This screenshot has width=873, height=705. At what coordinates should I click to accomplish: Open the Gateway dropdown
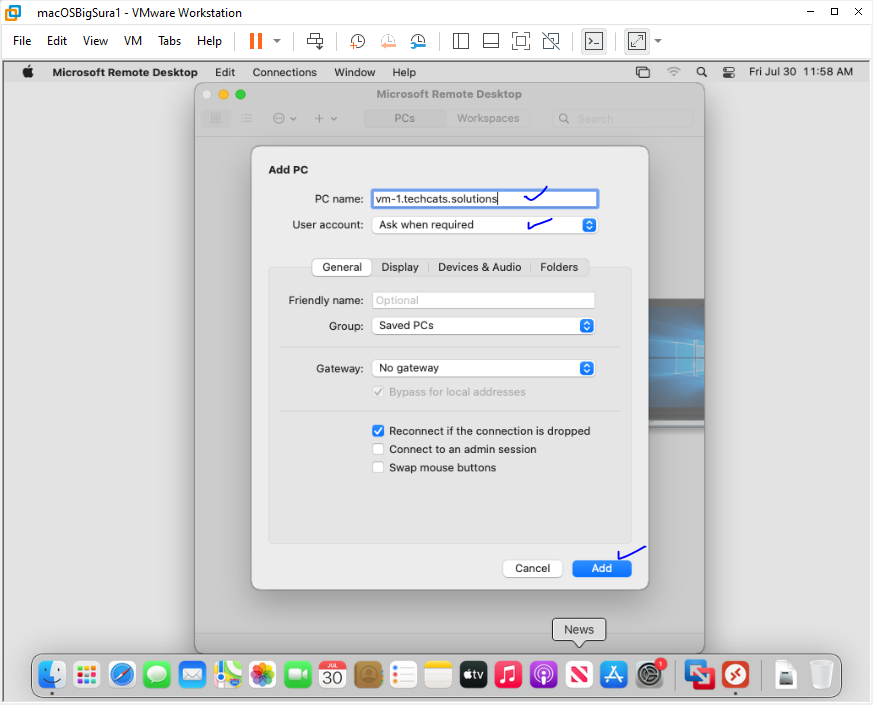tap(483, 368)
